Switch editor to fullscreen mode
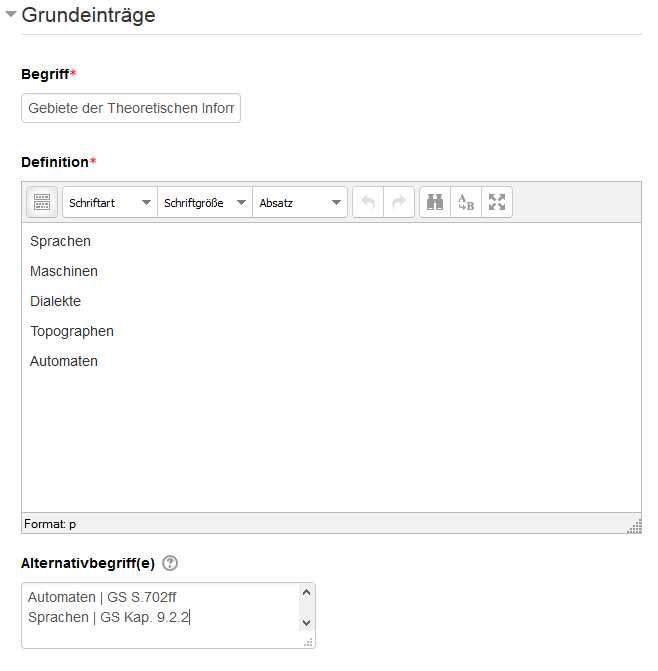 click(x=497, y=202)
